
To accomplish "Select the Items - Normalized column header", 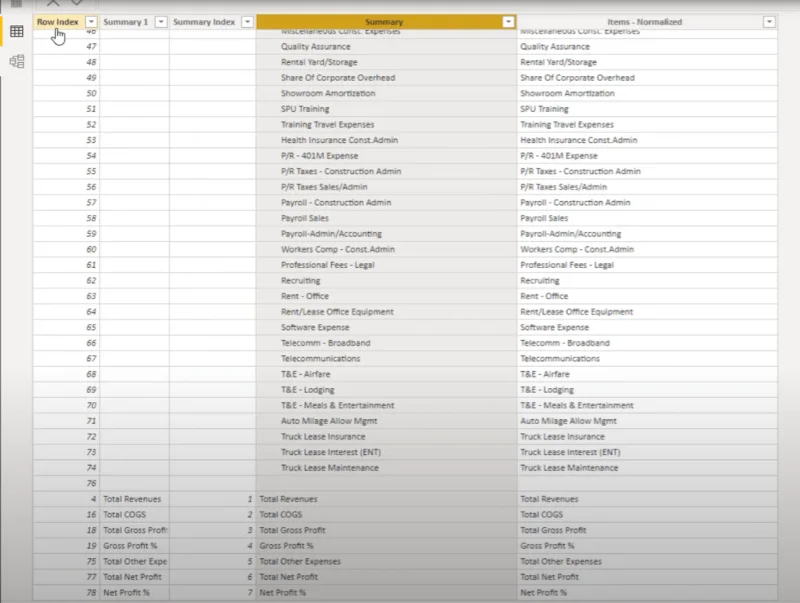I will click(644, 22).
